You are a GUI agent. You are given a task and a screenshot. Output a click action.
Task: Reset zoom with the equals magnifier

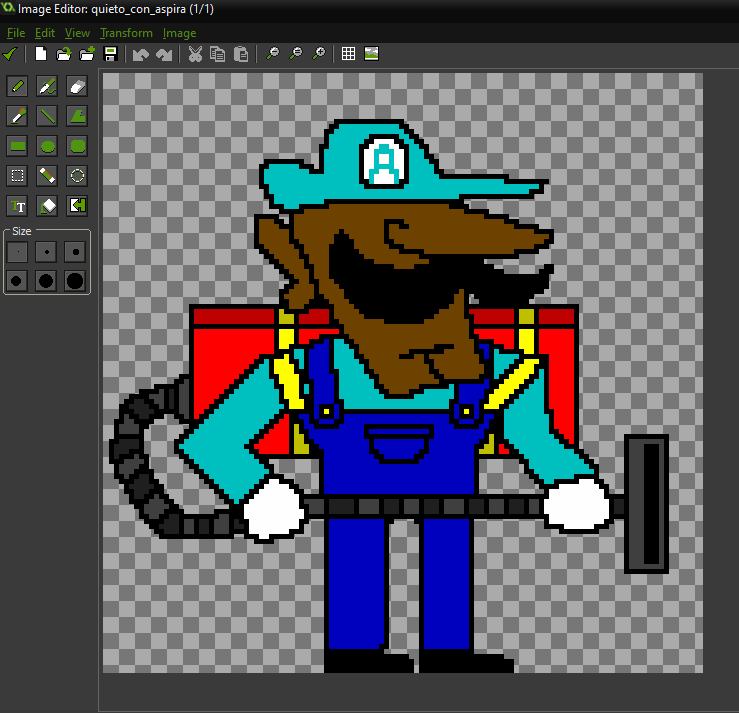pyautogui.click(x=296, y=54)
